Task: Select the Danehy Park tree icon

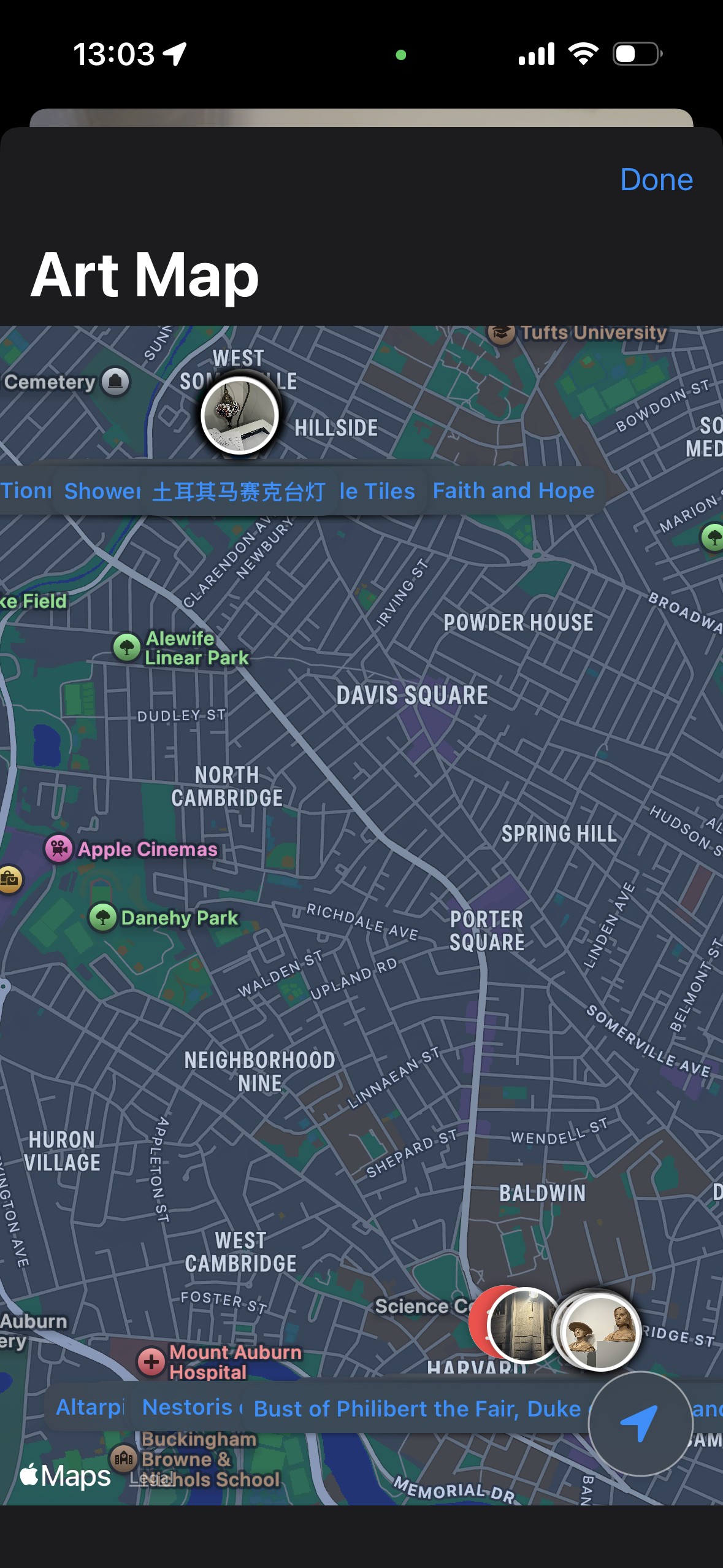Action: tap(103, 918)
